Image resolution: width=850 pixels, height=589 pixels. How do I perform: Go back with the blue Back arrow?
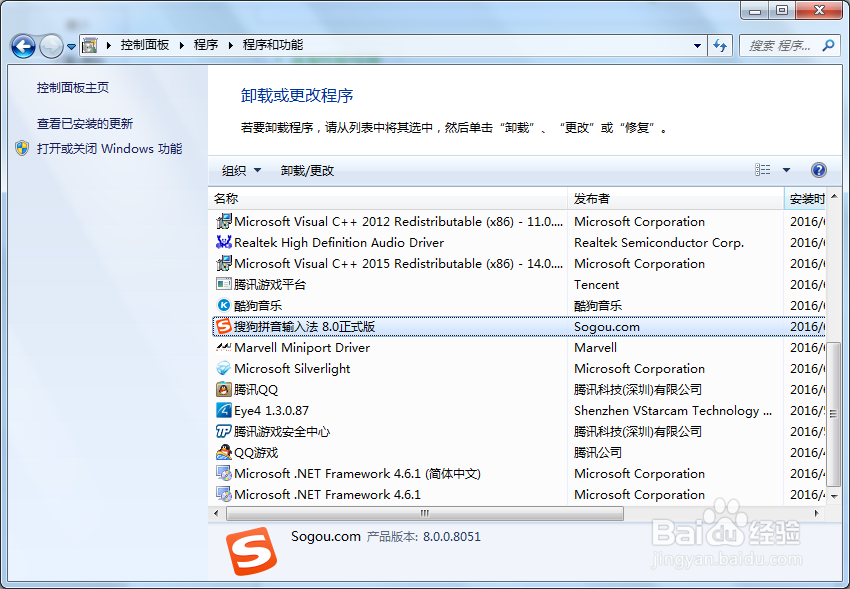point(23,47)
